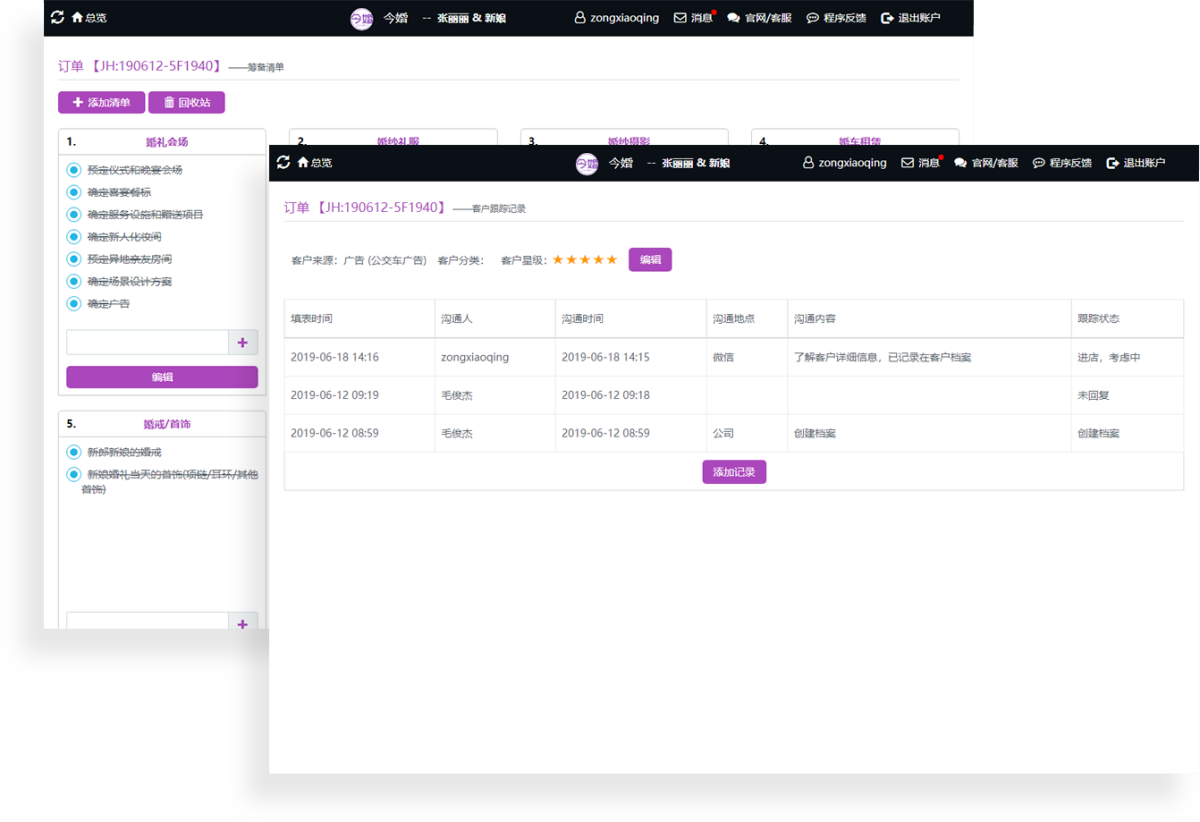Open 官网/客服 in the front window

(x=986, y=163)
